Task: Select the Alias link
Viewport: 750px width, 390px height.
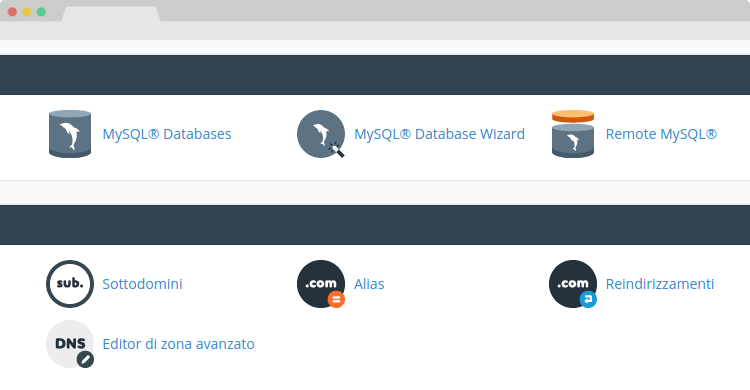Action: pos(369,284)
